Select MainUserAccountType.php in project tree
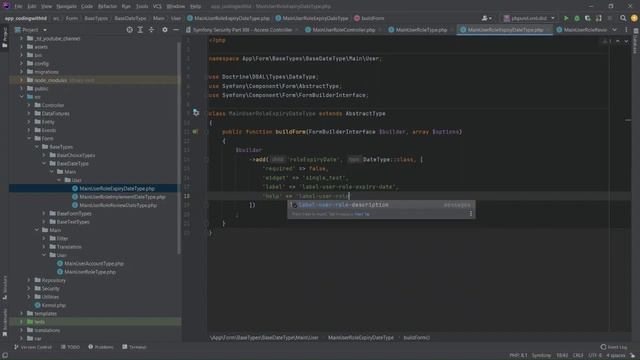Screen dimensions: 640x360 tap(94, 264)
